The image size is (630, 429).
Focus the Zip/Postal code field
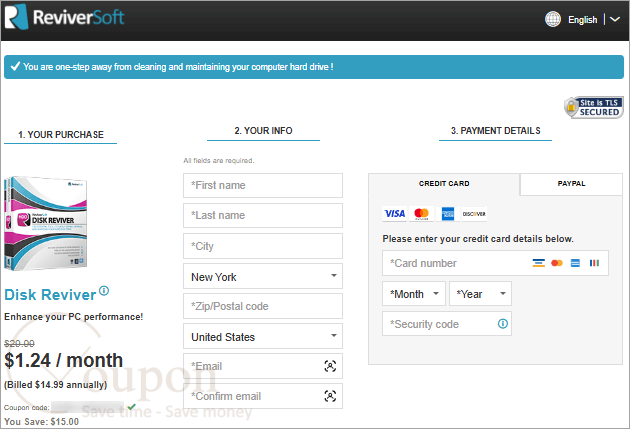[x=263, y=306]
